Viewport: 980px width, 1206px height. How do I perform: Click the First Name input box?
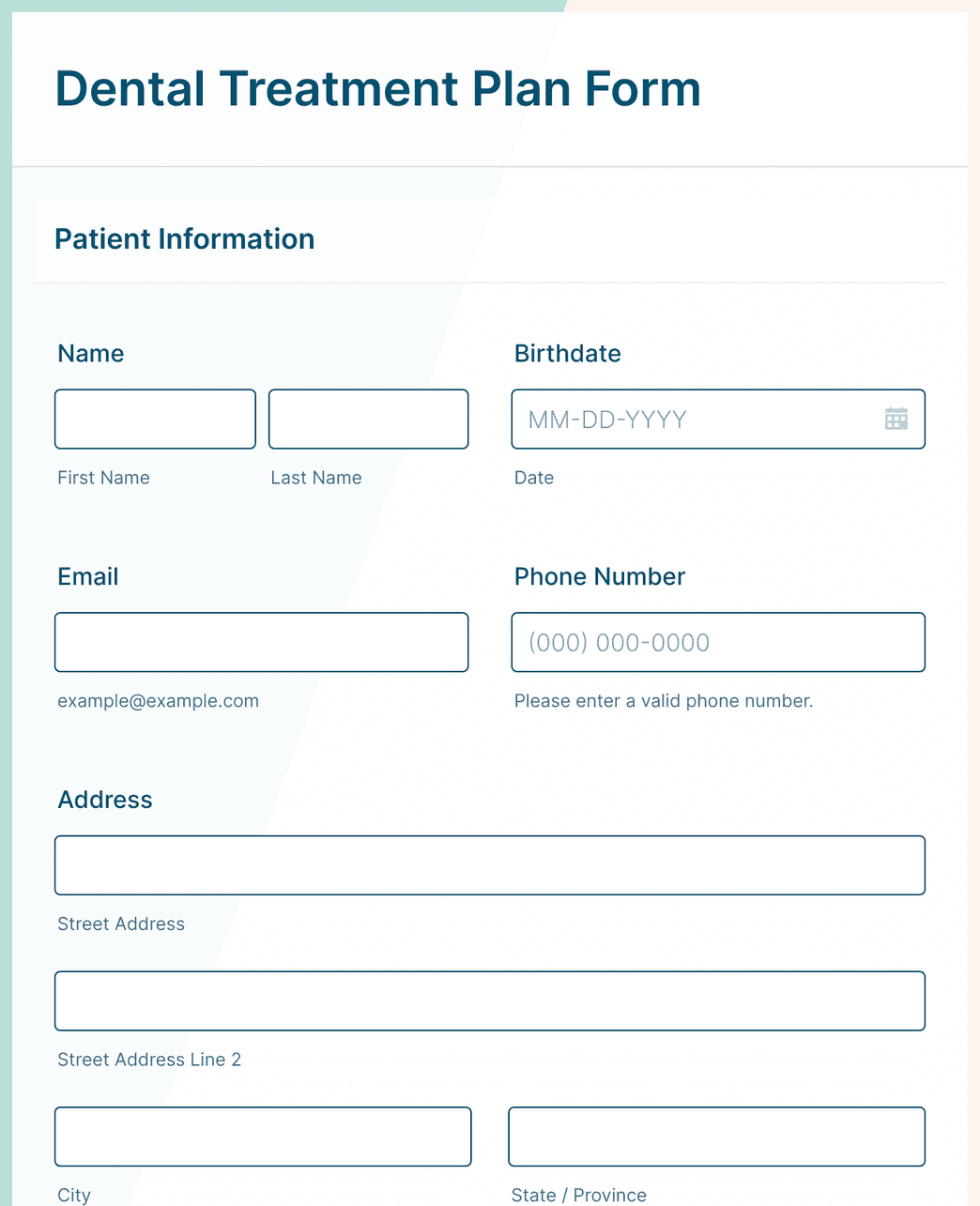coord(155,419)
